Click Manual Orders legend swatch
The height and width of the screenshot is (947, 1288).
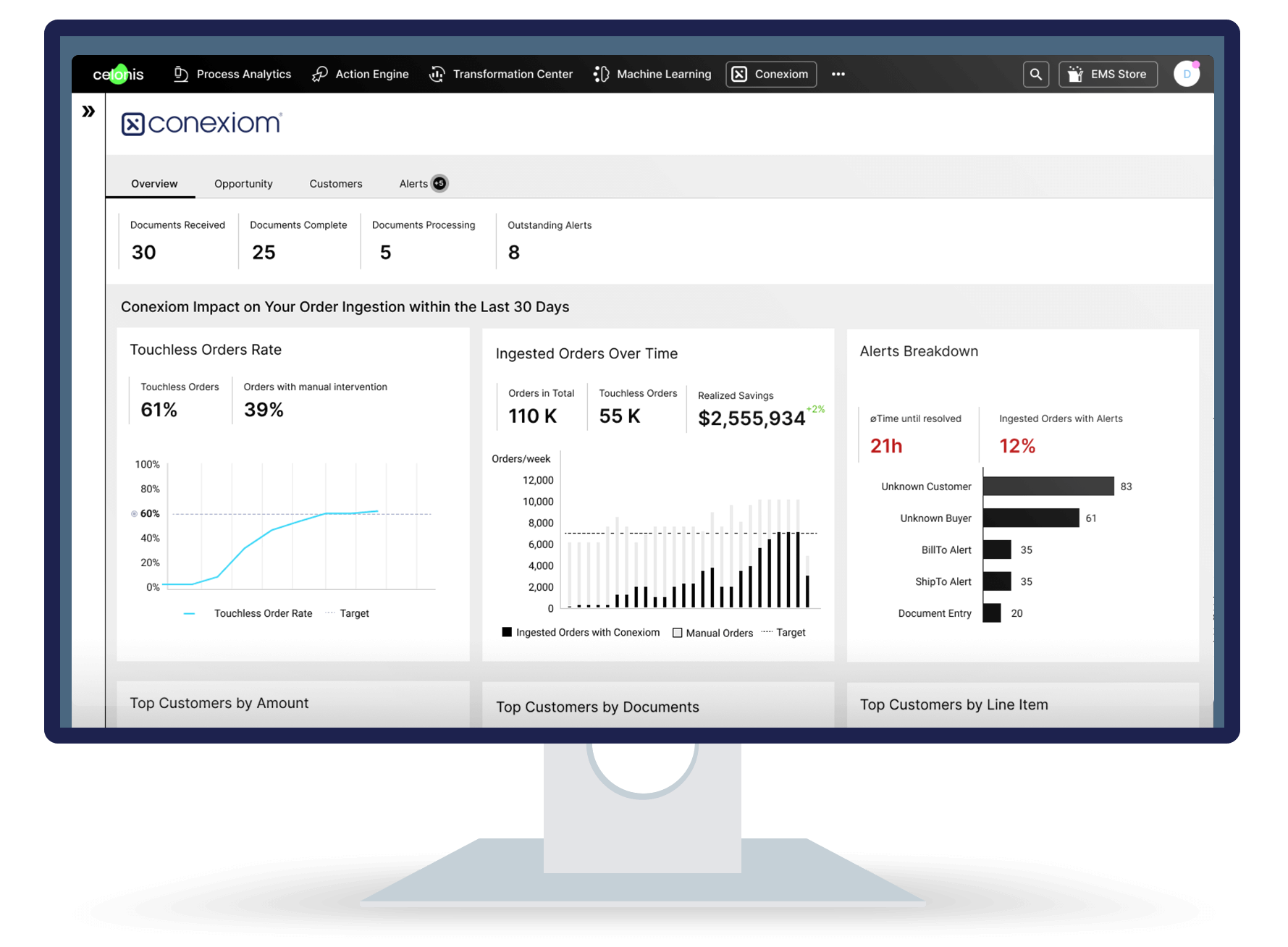click(678, 633)
